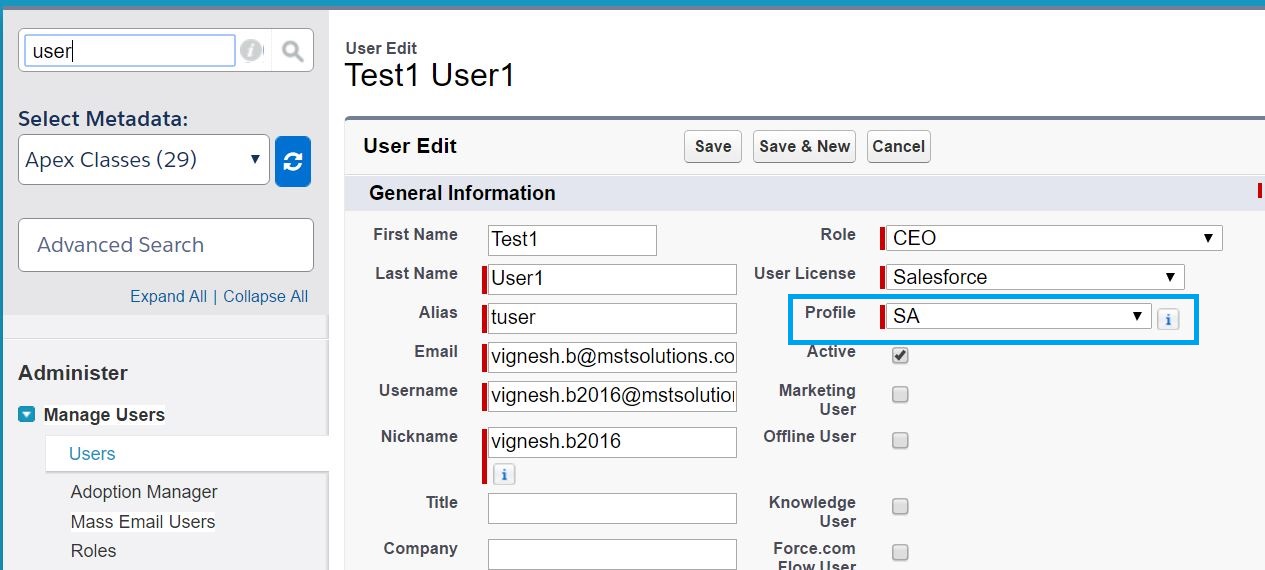
Task: Open Adoption Manager in the sidebar
Action: 144,492
